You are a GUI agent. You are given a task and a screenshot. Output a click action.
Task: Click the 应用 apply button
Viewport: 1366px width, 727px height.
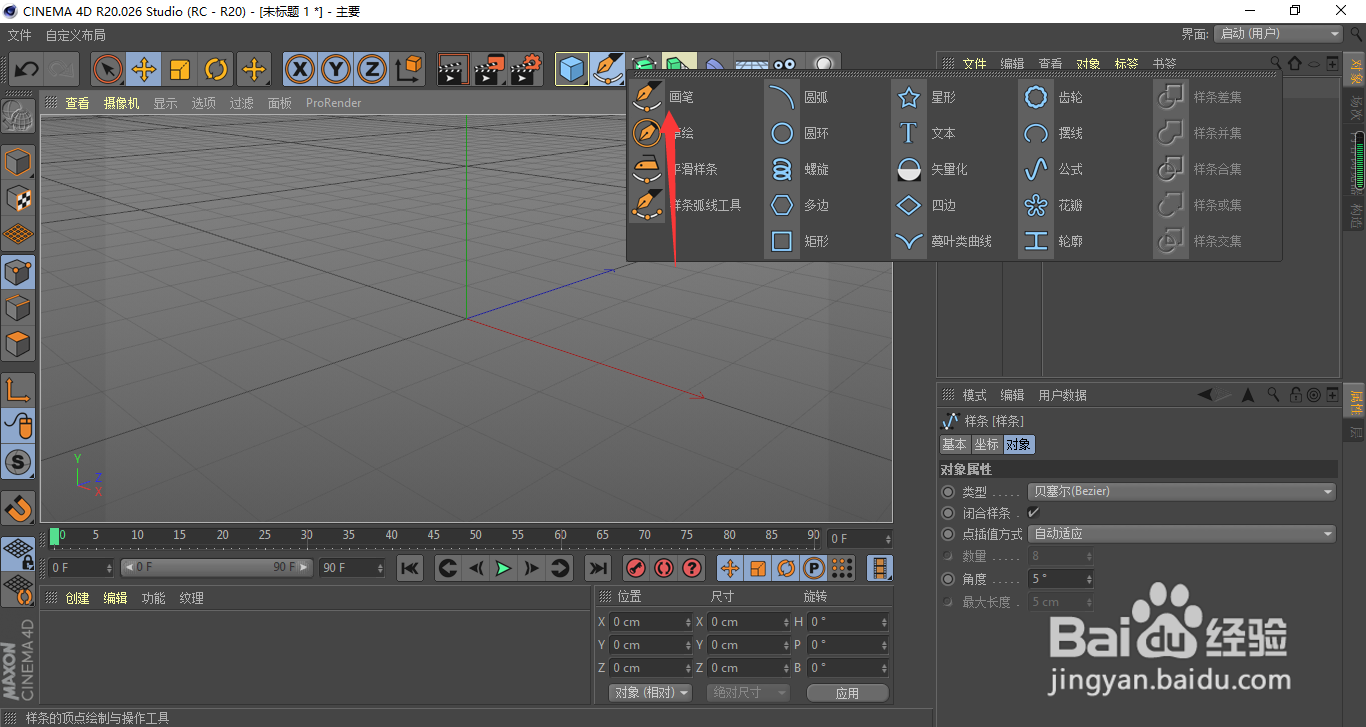(x=847, y=692)
